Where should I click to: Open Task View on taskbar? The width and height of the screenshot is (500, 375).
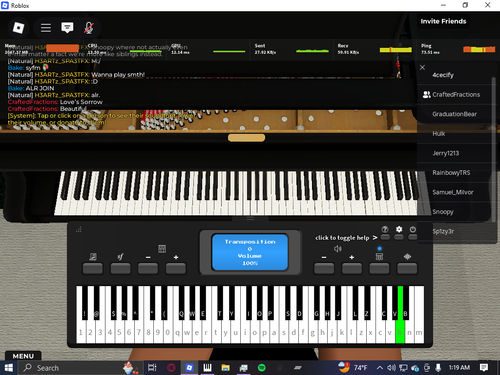click(152, 368)
